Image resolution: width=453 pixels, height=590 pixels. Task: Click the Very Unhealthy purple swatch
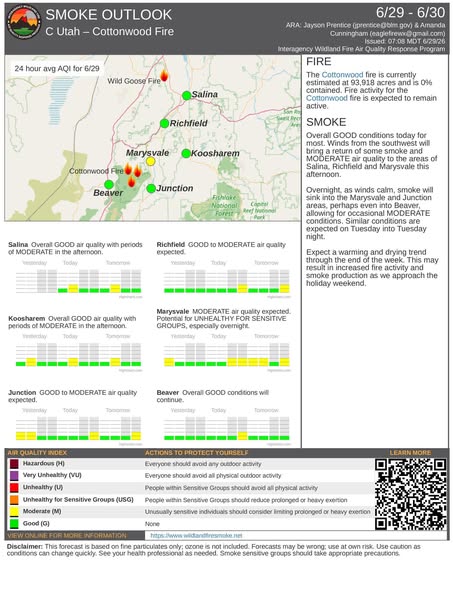click(14, 475)
